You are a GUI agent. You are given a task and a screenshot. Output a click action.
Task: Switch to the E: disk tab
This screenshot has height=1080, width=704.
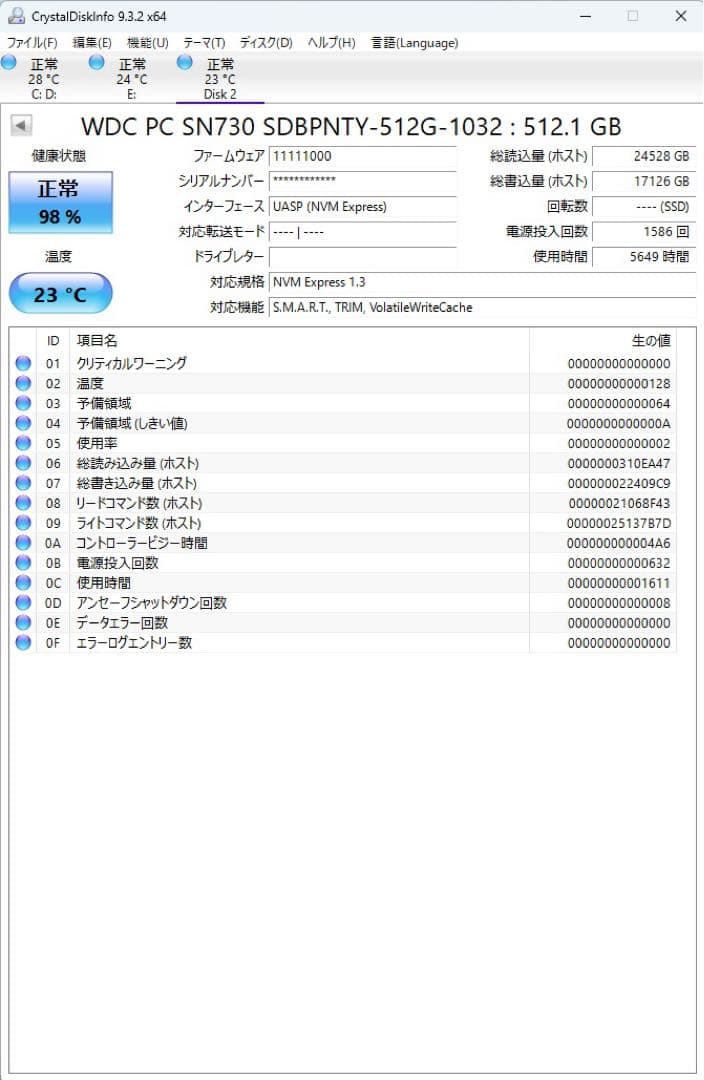pyautogui.click(x=132, y=79)
